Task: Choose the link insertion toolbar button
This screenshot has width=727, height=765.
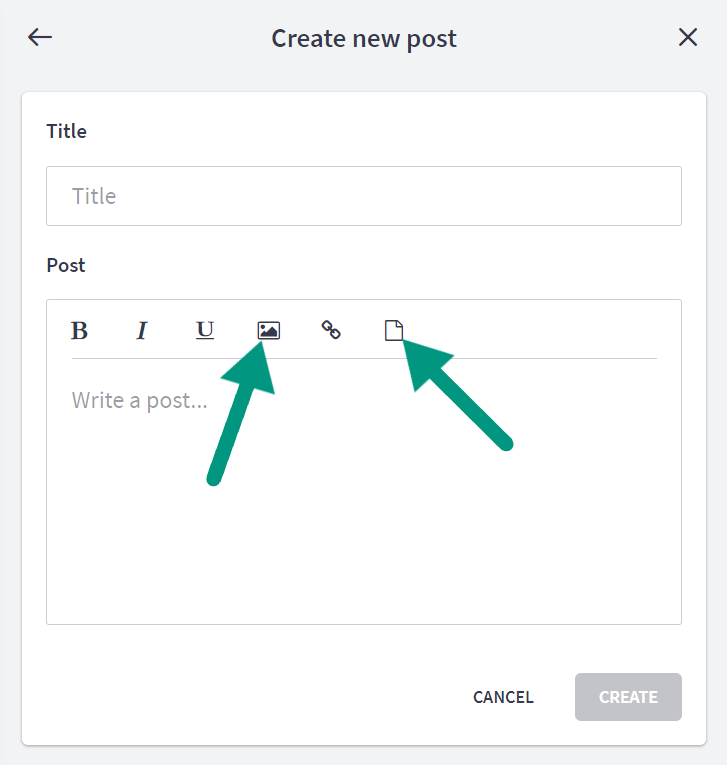Action: [x=331, y=330]
